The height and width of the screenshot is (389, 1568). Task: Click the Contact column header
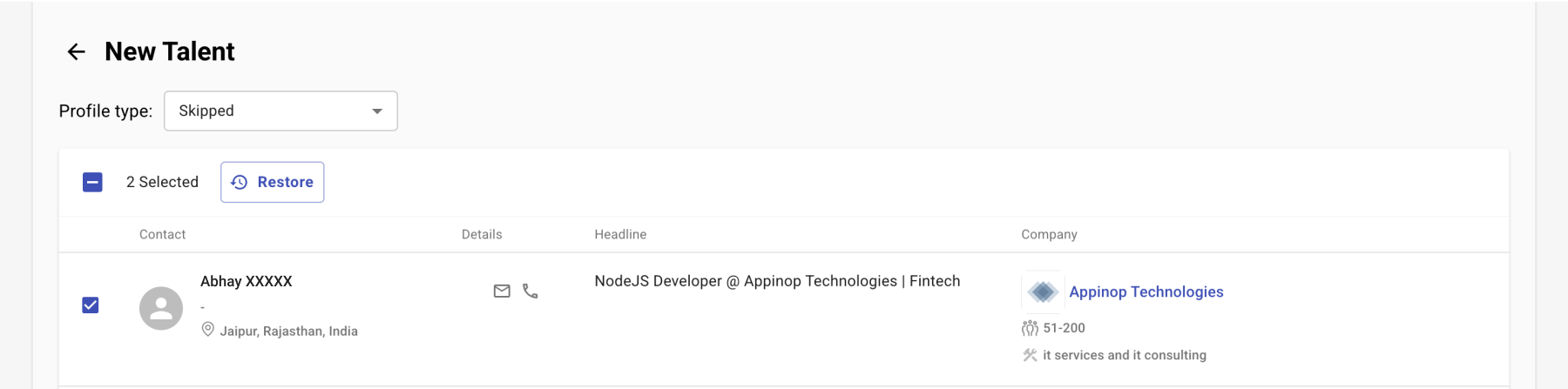click(162, 235)
